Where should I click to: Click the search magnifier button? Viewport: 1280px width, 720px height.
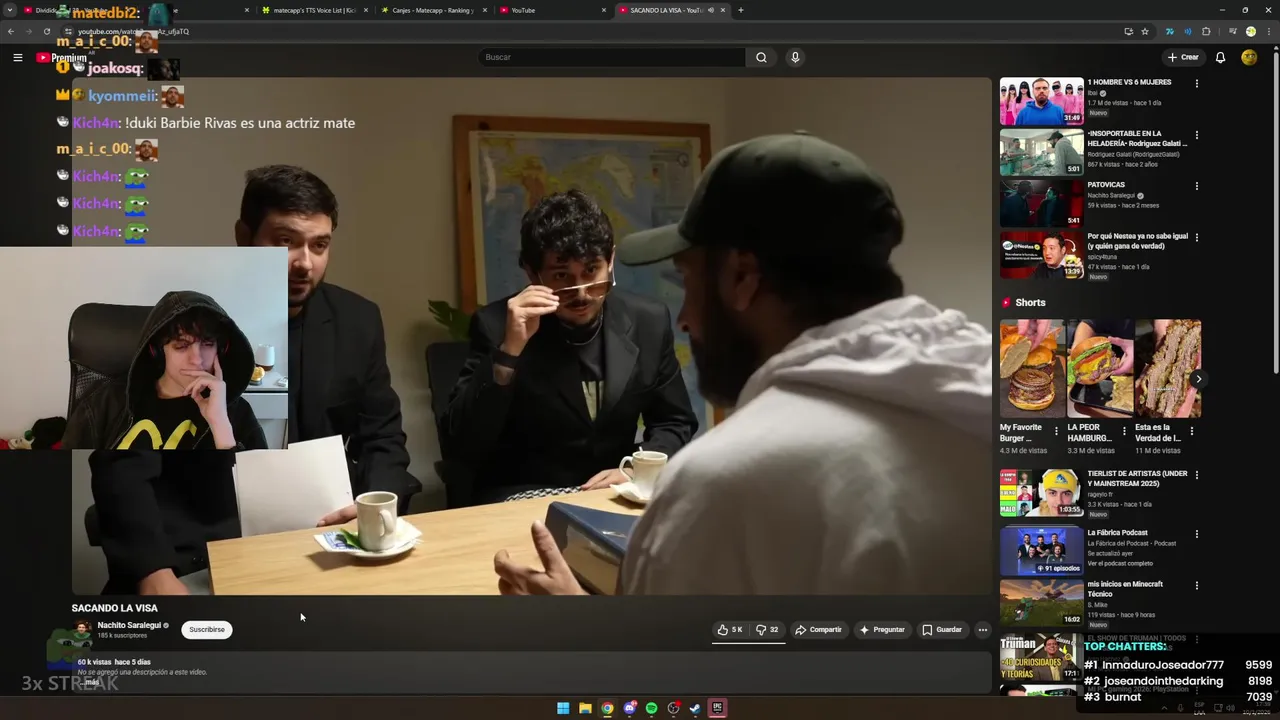(x=761, y=57)
